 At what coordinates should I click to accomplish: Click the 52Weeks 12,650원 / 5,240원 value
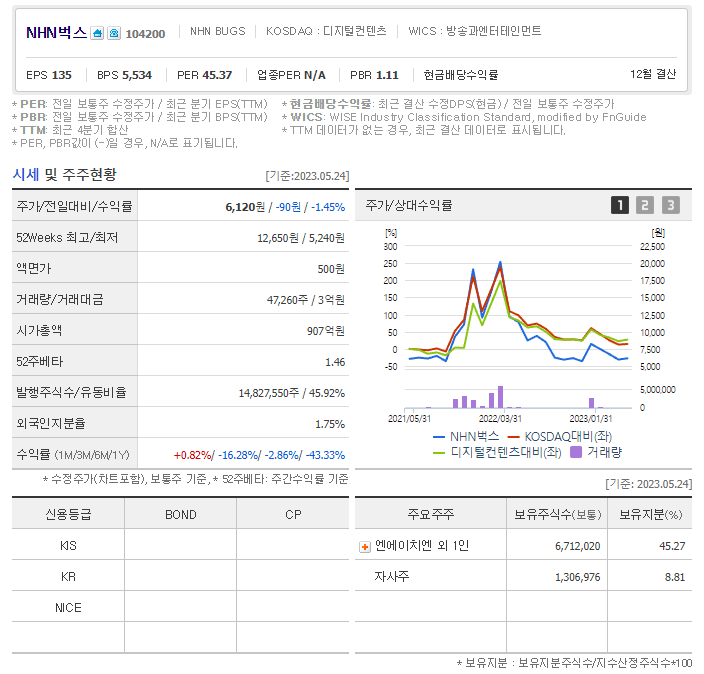[301, 238]
